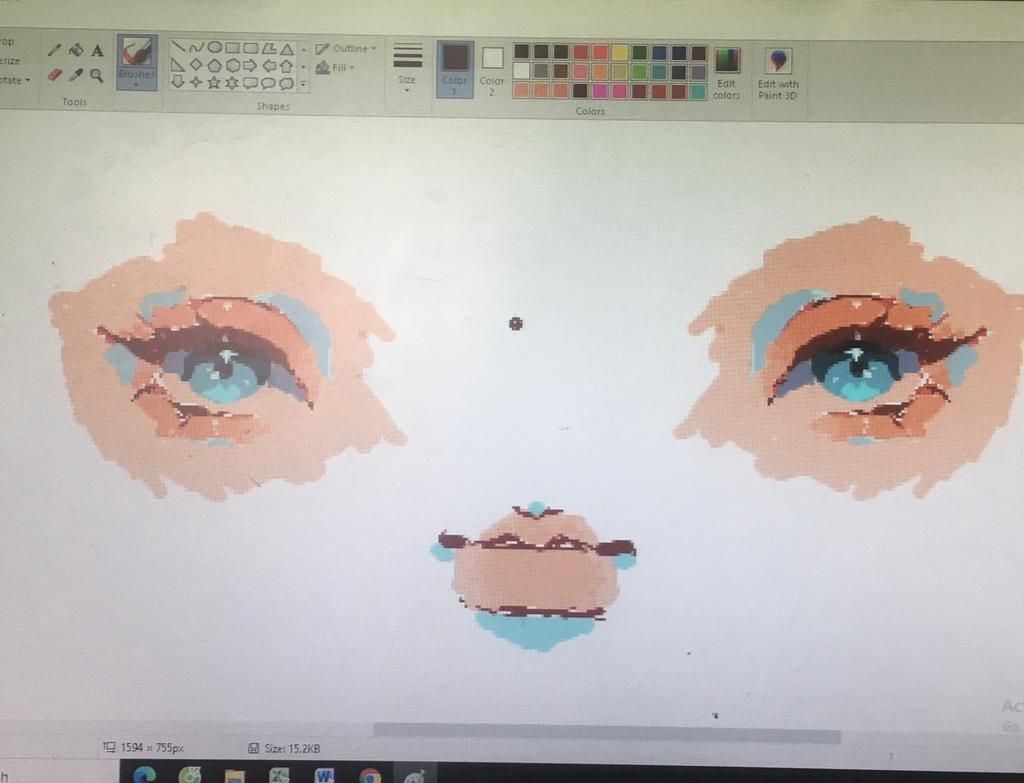Open Google Chrome from taskbar
The width and height of the screenshot is (1024, 783).
click(370, 776)
